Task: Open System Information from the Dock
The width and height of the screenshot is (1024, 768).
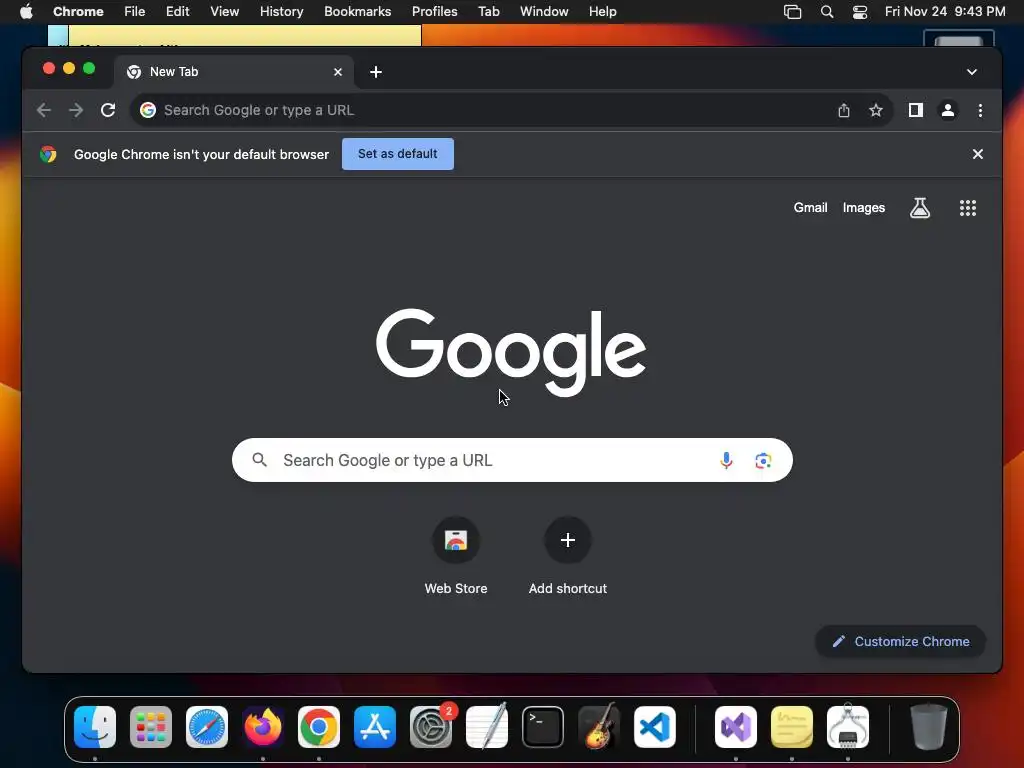Action: click(x=848, y=727)
